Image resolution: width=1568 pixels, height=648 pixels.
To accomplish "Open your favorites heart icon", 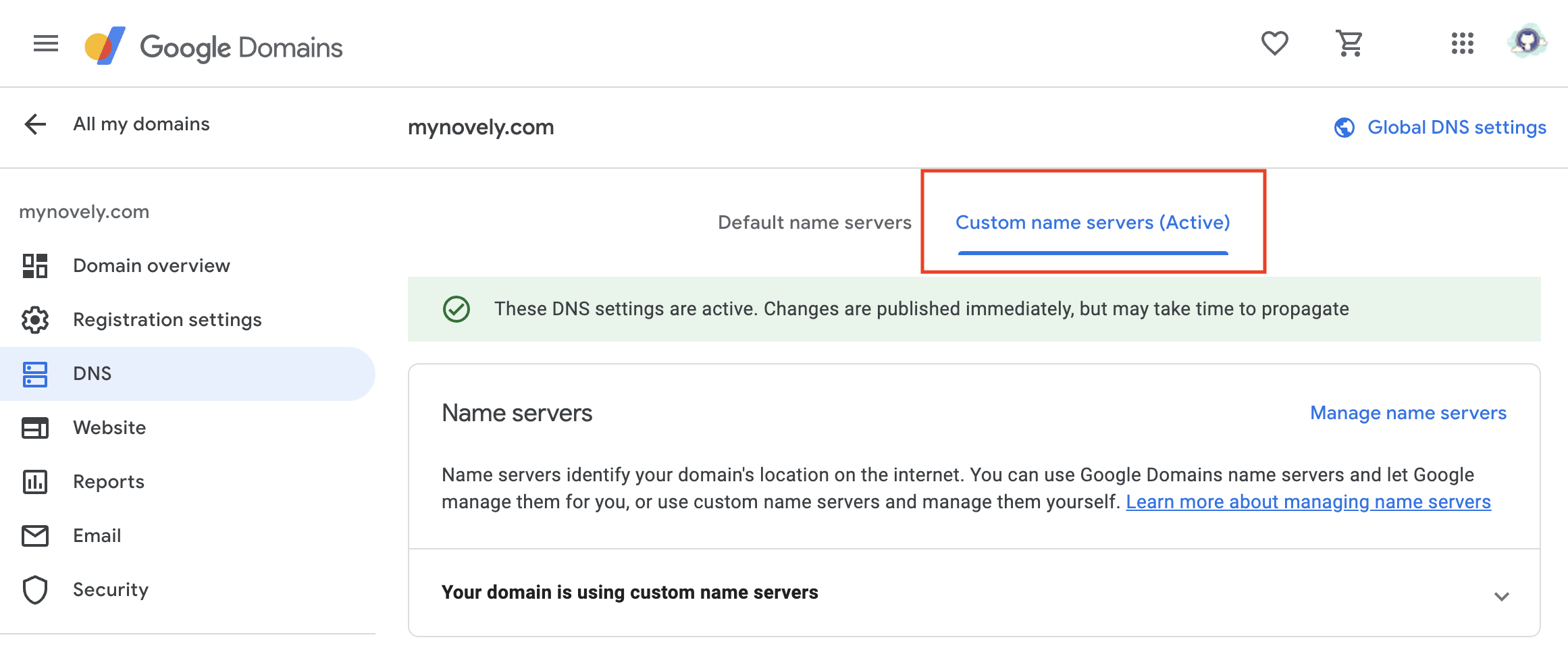I will (x=1275, y=43).
